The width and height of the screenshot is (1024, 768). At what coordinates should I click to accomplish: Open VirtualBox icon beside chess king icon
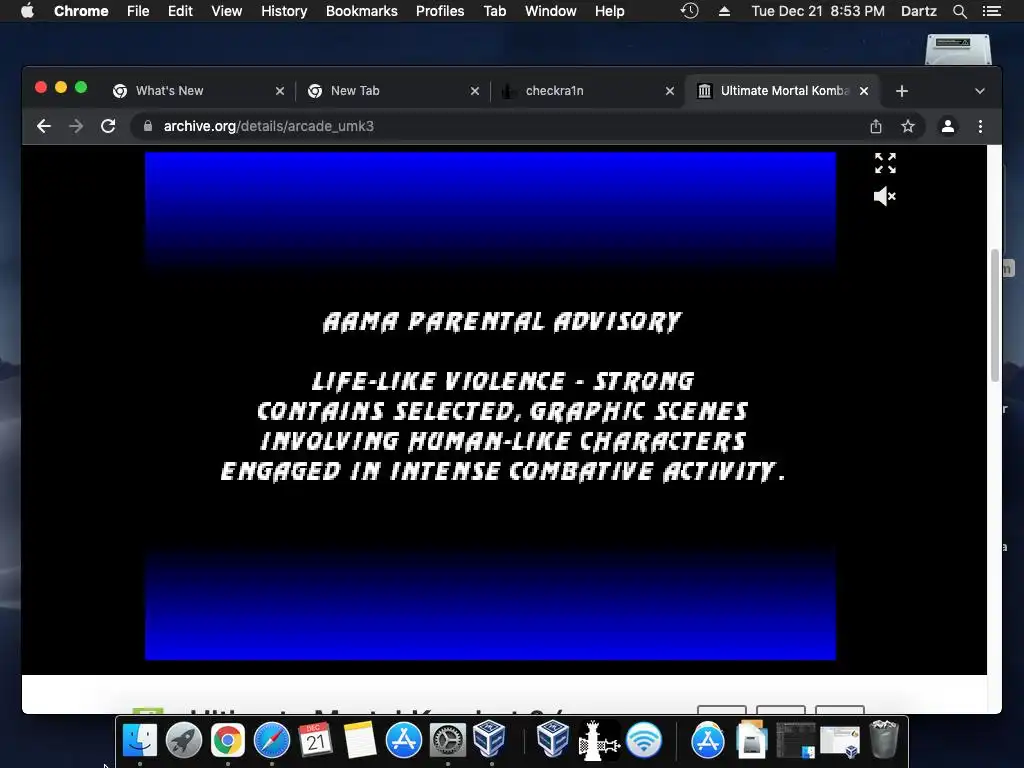552,739
